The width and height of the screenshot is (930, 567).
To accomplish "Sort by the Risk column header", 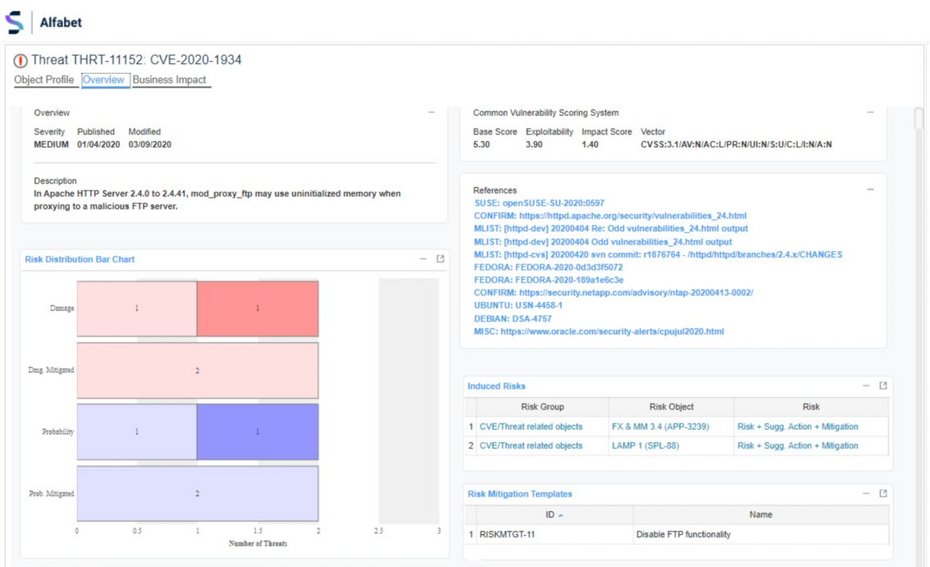I will 811,407.
